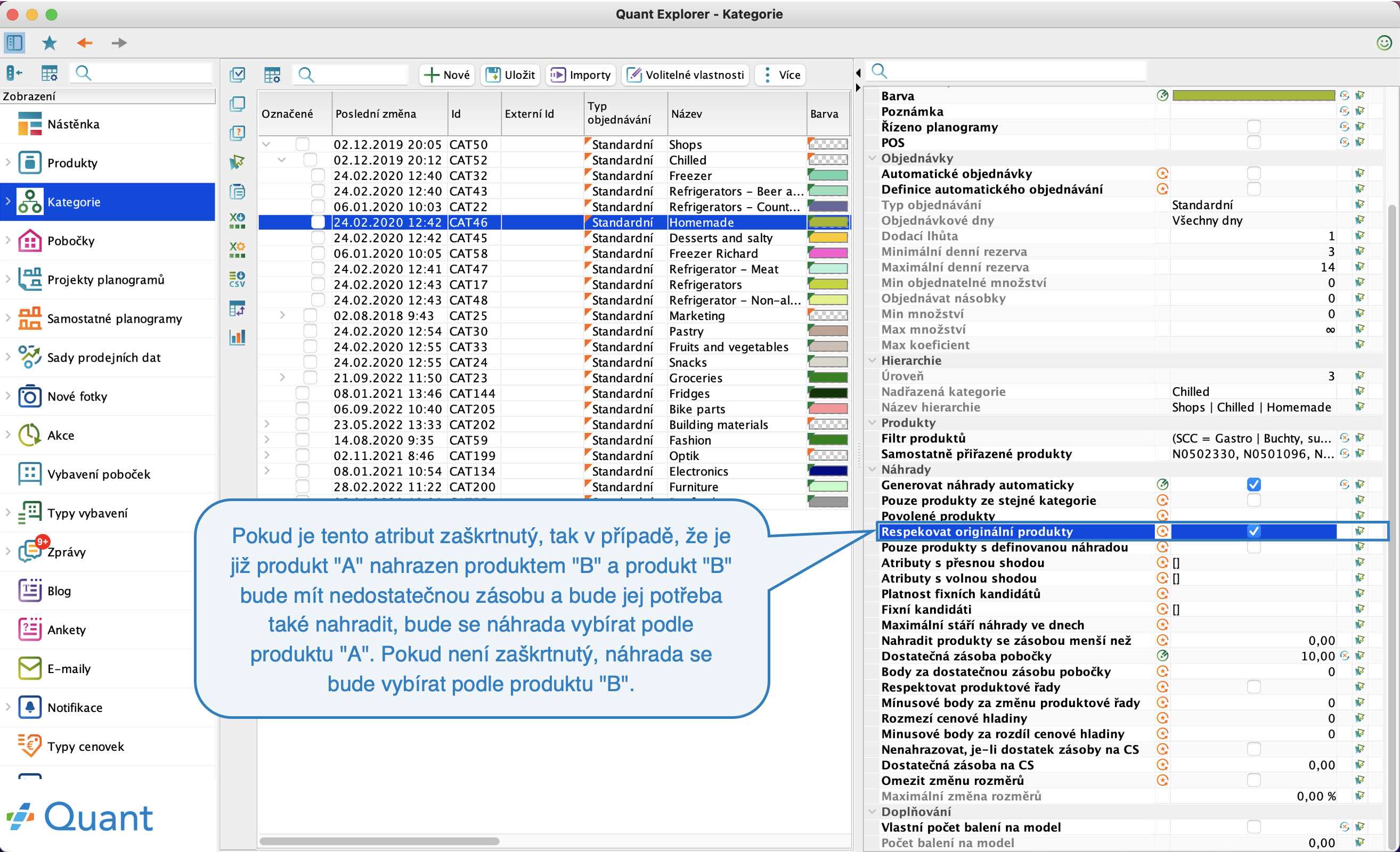1400x852 pixels.
Task: Toggle the Řízeno planogramy checkbox
Action: [1254, 126]
